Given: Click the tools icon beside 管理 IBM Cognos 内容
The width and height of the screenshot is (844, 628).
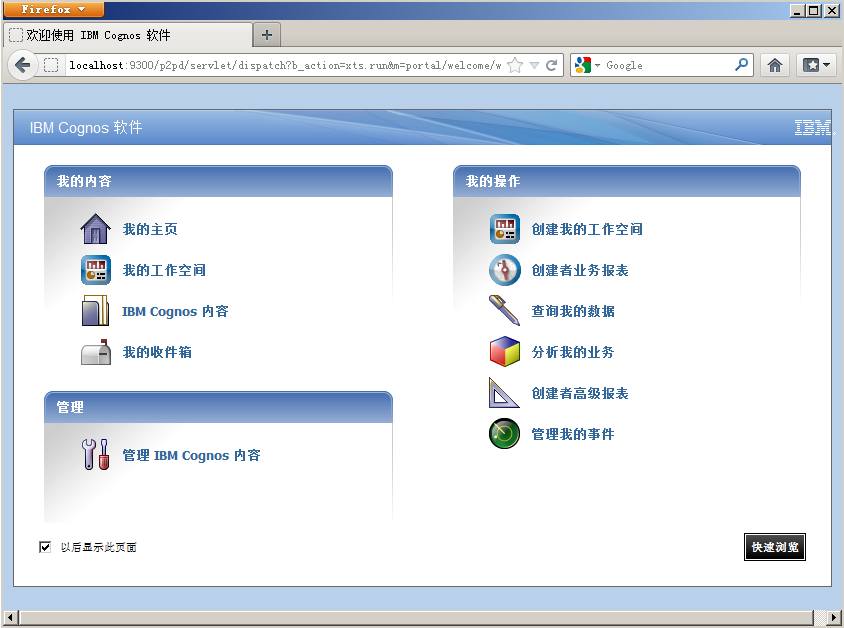Looking at the screenshot, I should pos(95,455).
